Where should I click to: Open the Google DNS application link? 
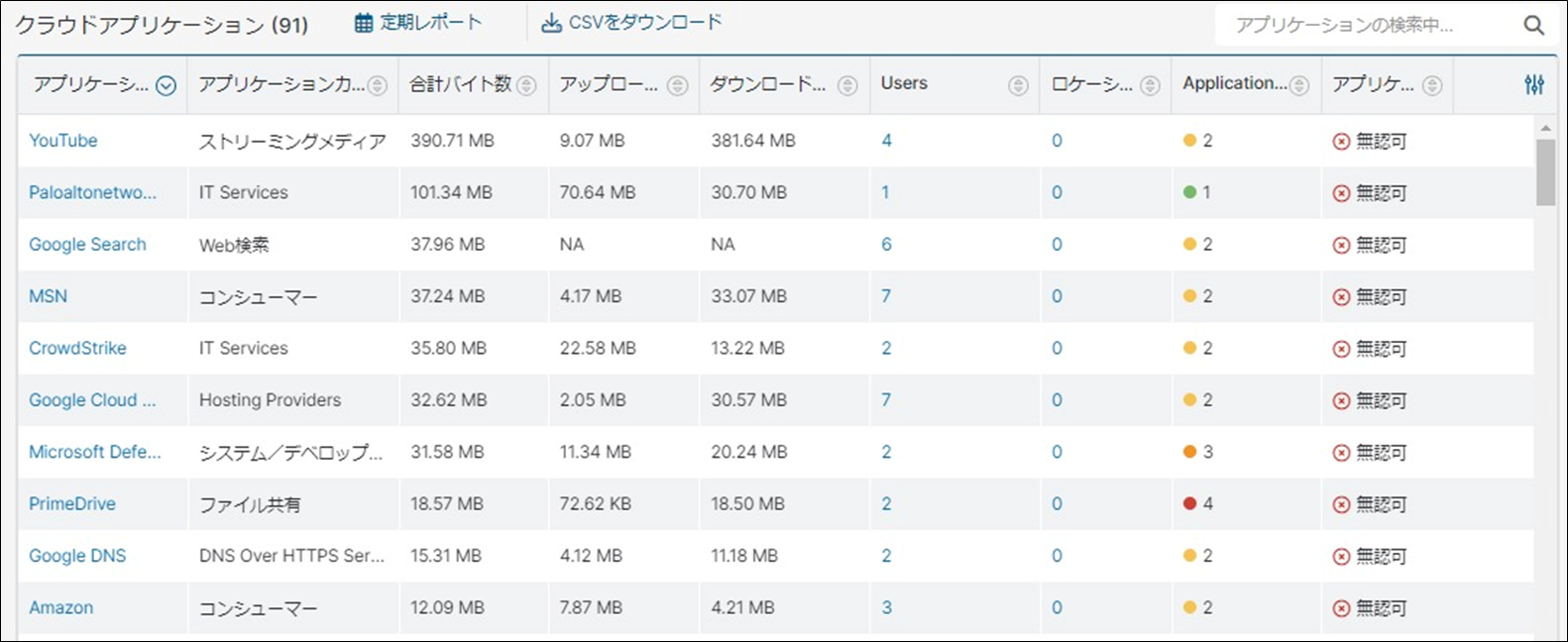(x=77, y=556)
